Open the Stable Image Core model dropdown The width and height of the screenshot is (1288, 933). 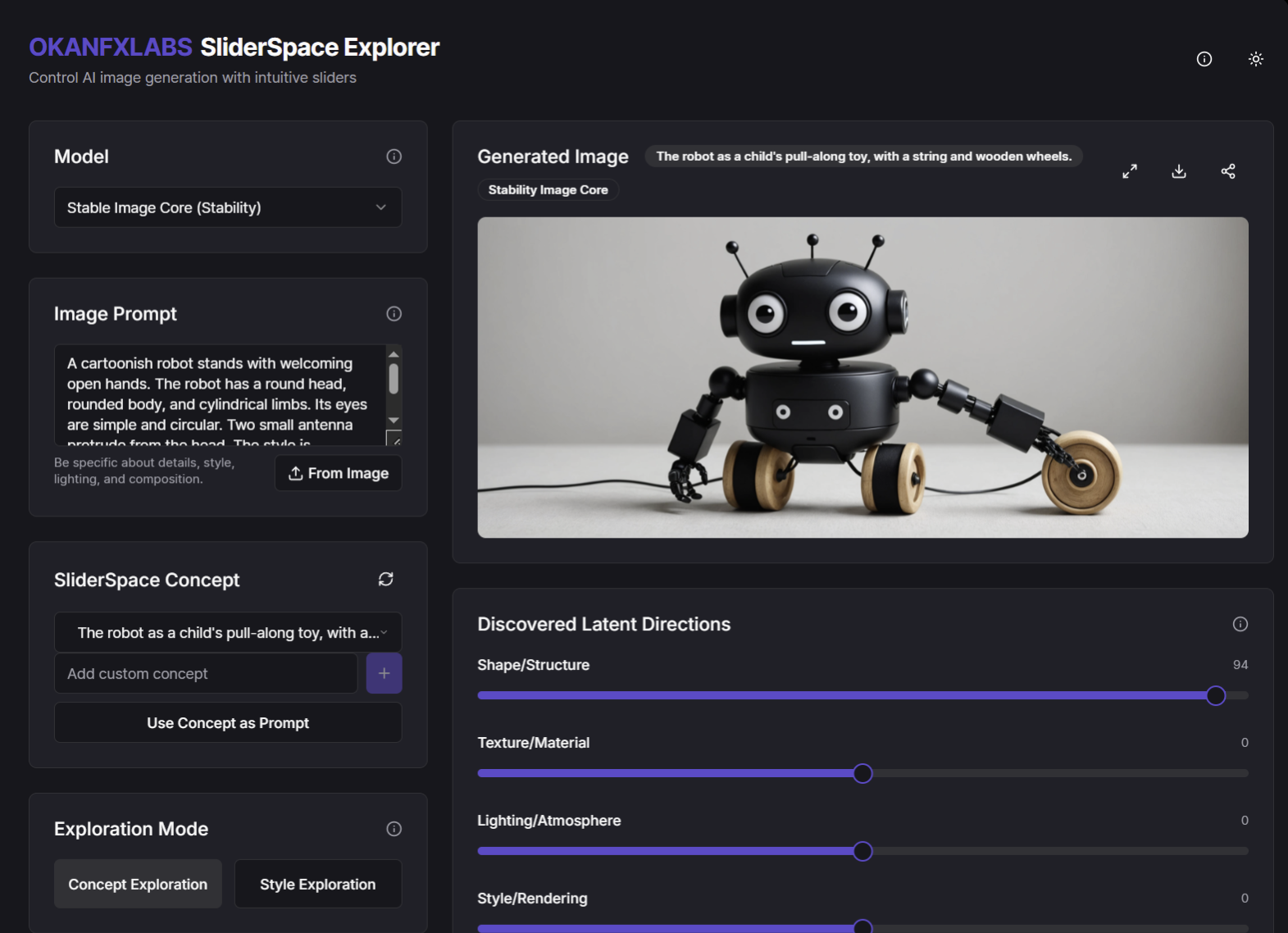(x=228, y=207)
